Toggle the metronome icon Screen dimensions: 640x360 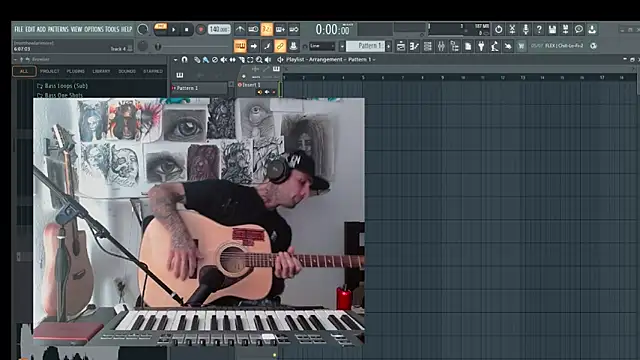240,29
